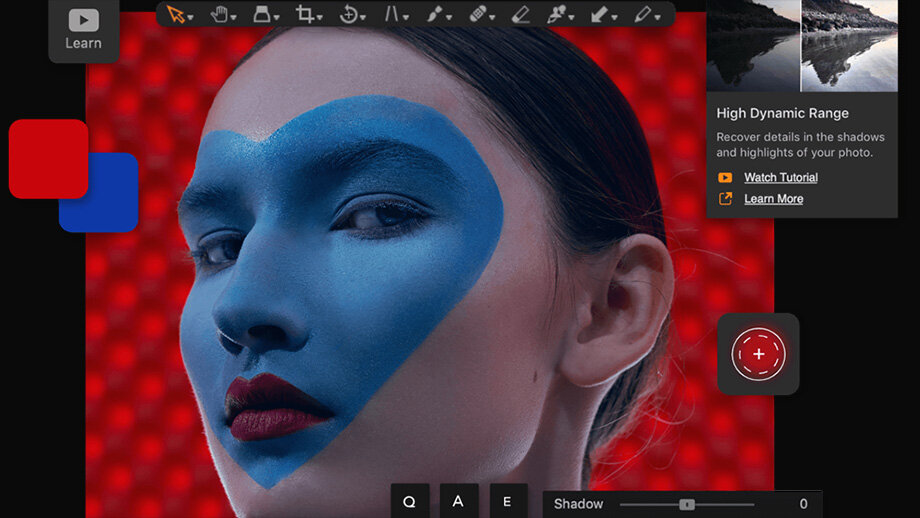Click the High Dynamic Range preview thumbnail
This screenshot has height=518, width=920.
(802, 46)
